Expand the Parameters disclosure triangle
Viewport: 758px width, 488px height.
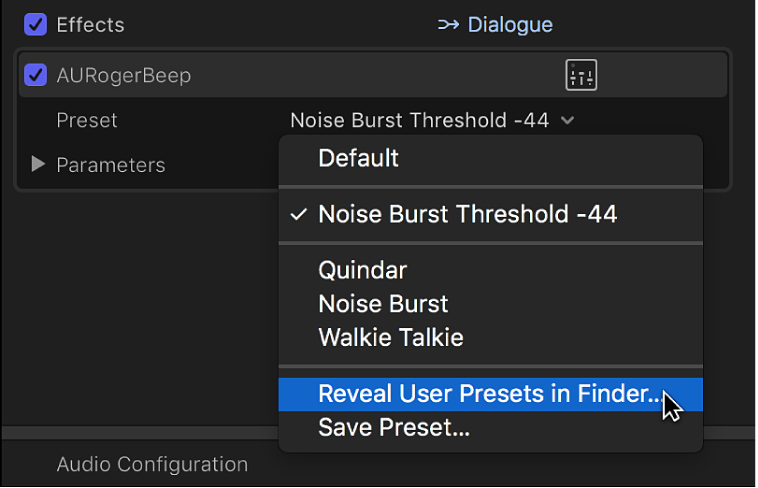[x=38, y=165]
